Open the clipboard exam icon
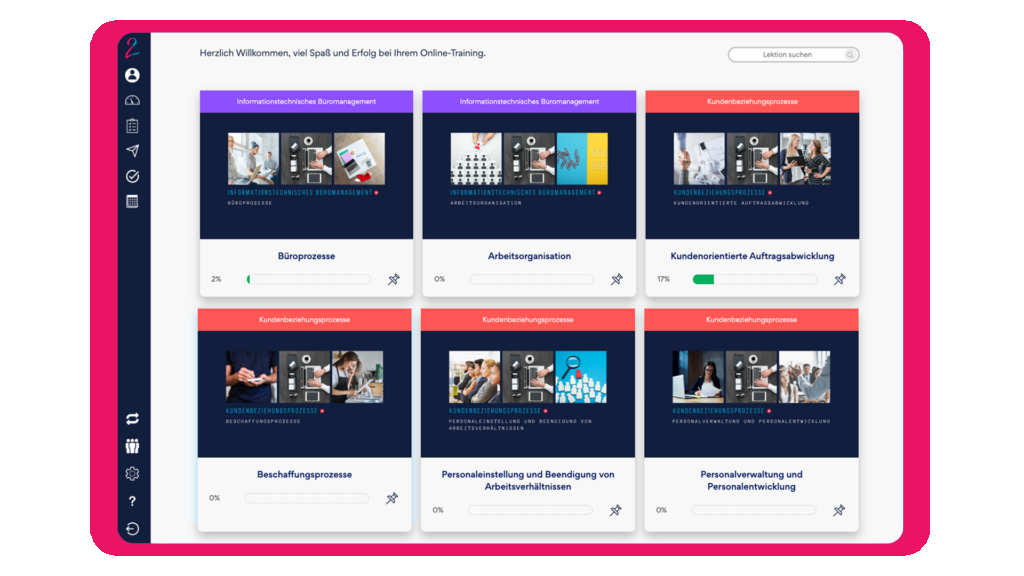Screen dimensions: 1024x576 pyautogui.click(x=131, y=125)
